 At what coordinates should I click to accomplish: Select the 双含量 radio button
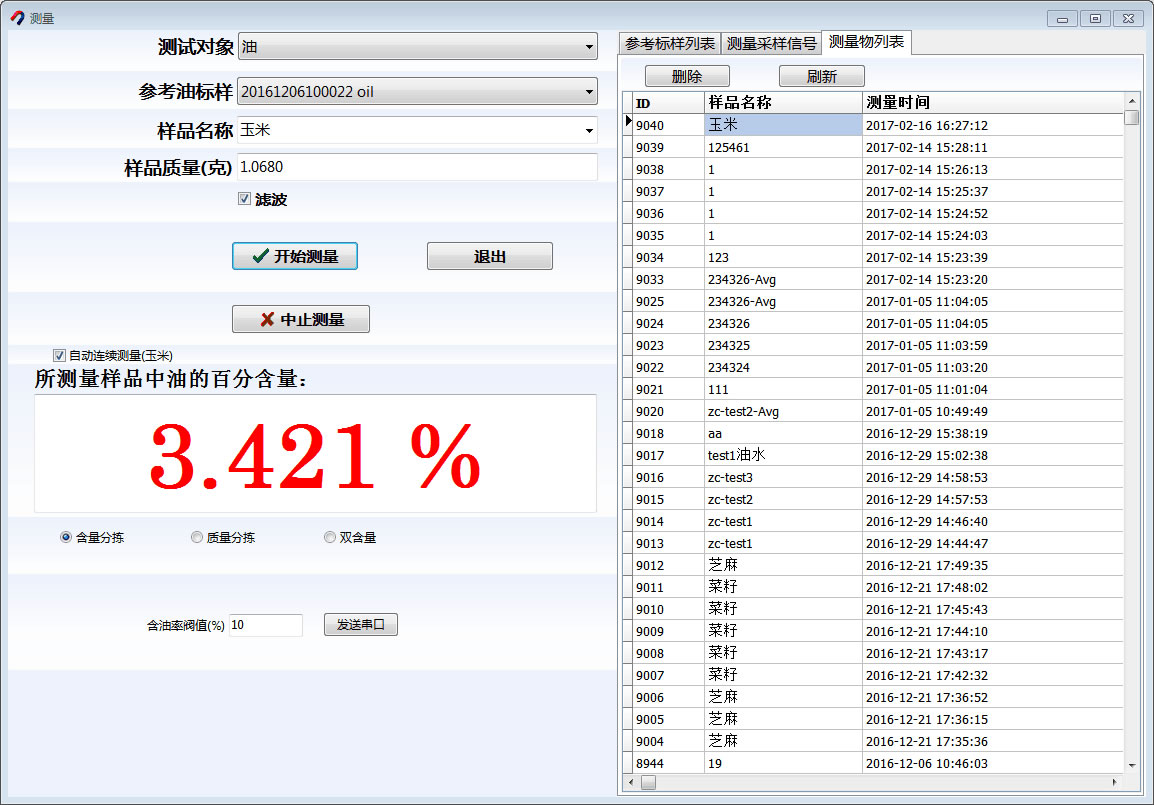click(329, 537)
